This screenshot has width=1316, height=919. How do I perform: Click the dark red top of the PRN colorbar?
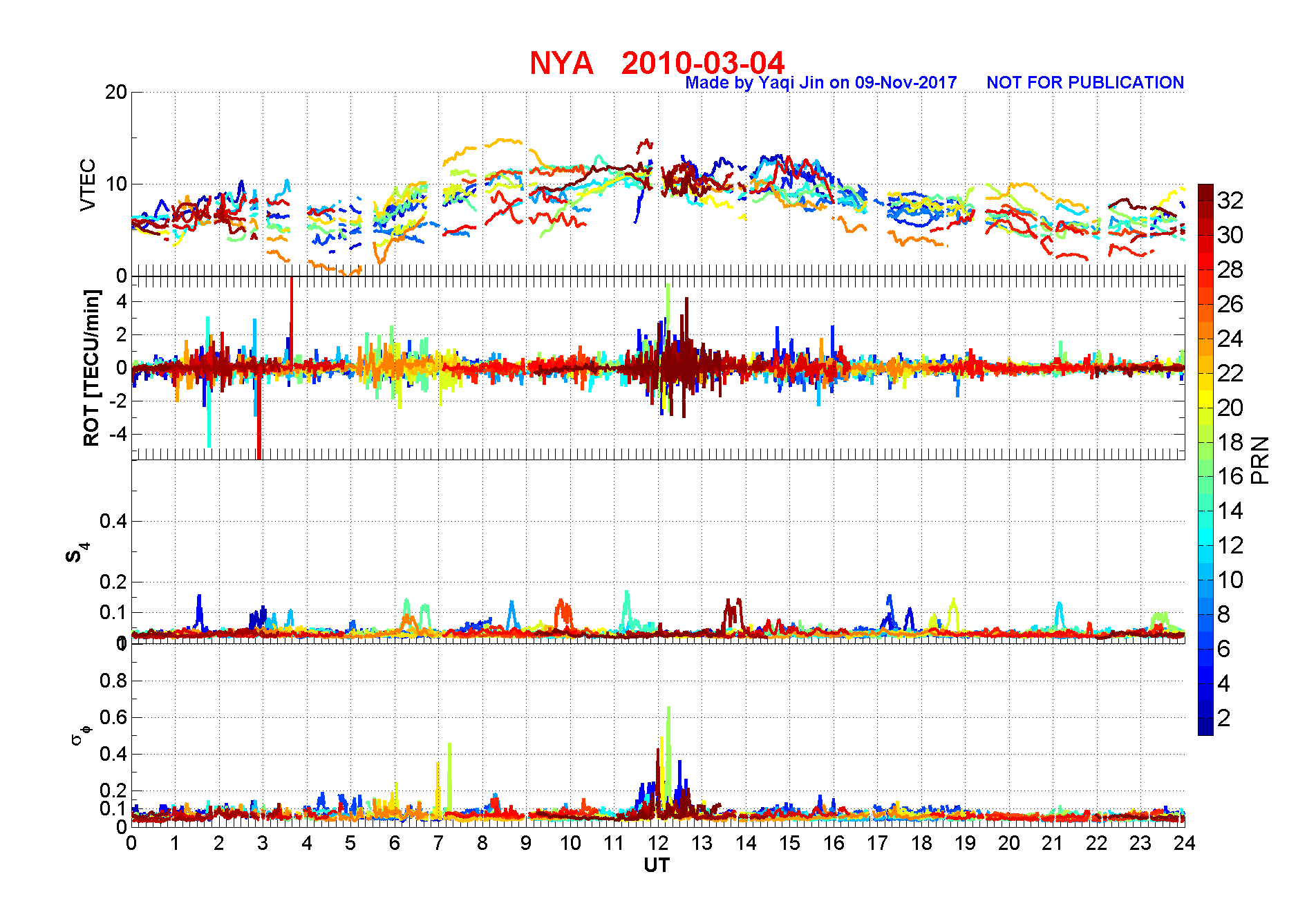coord(1205,192)
